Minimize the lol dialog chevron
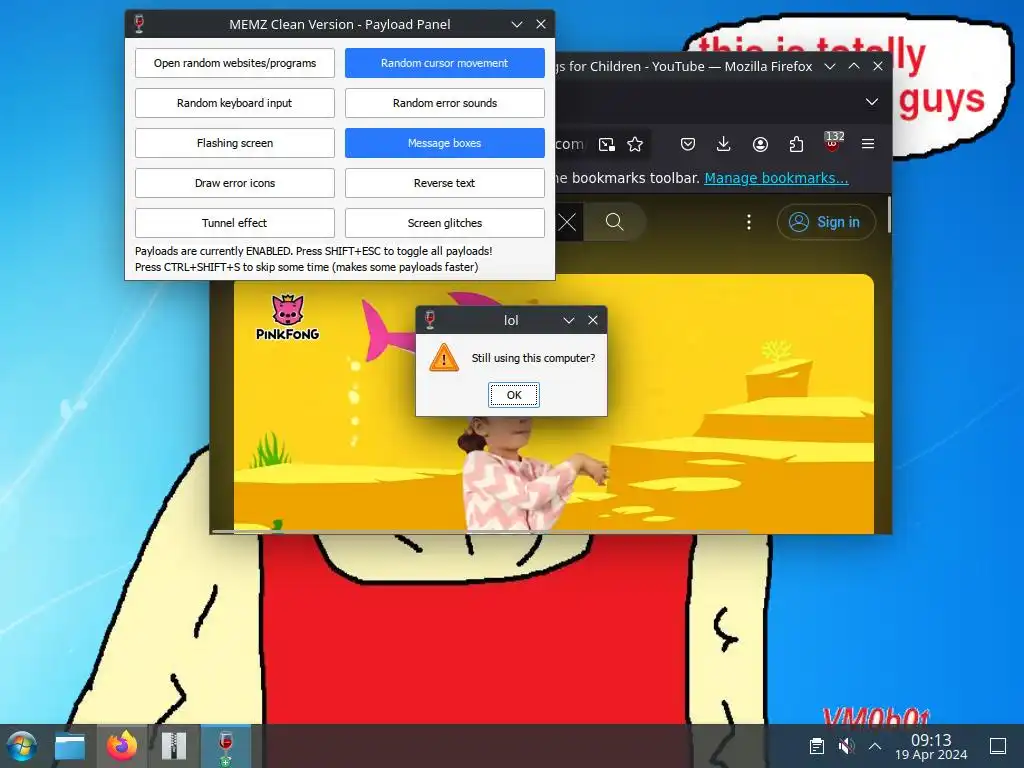Viewport: 1024px width, 768px height. 568,320
